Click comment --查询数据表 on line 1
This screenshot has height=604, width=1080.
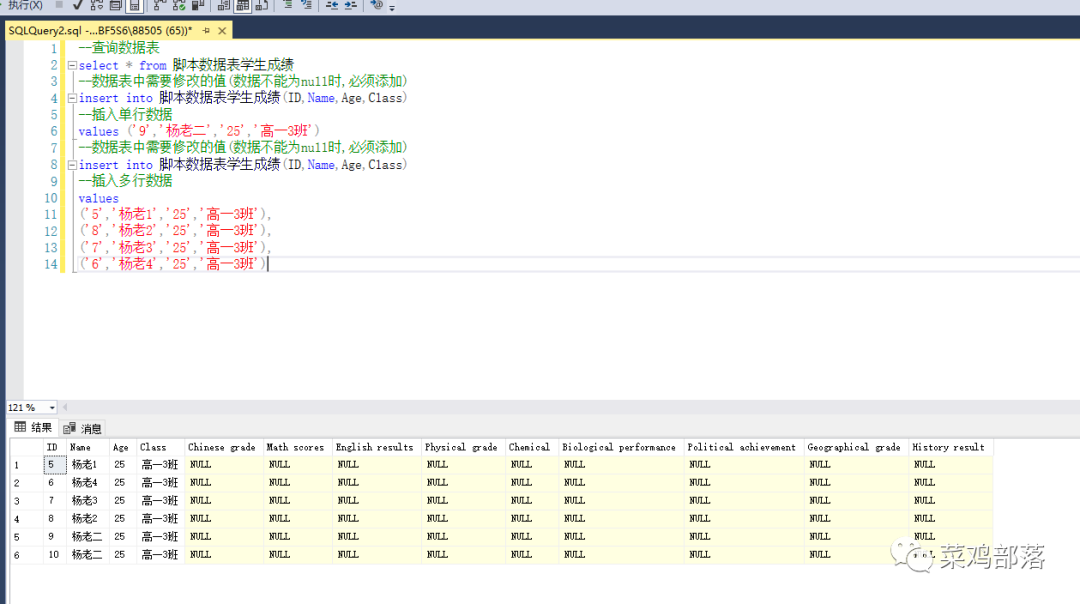pos(119,48)
